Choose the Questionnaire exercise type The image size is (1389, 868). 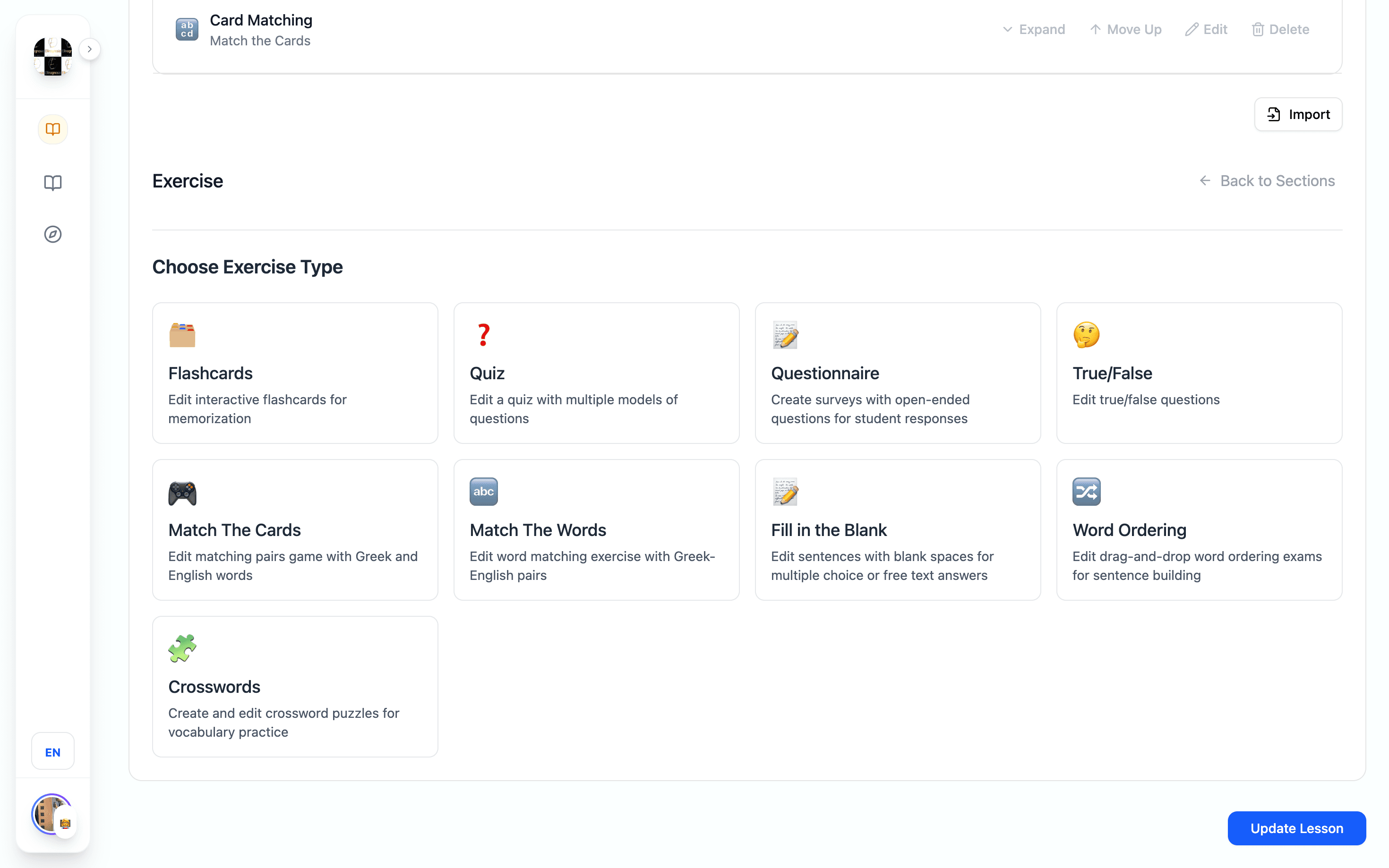point(897,373)
